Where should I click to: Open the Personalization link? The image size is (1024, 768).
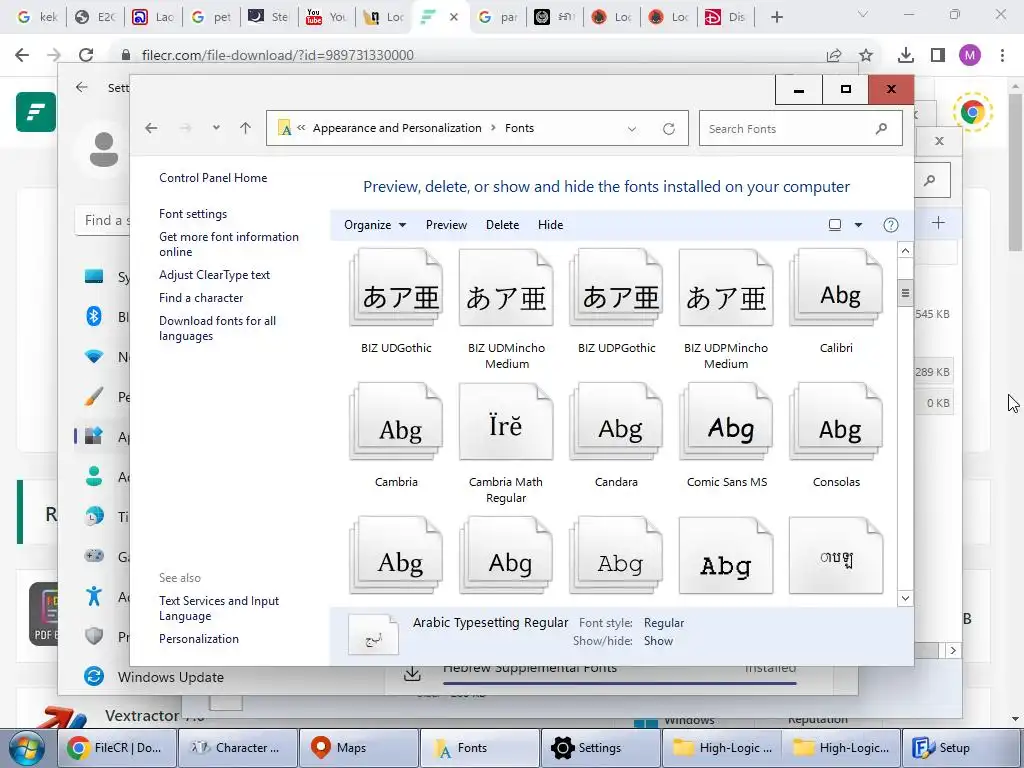tap(199, 639)
